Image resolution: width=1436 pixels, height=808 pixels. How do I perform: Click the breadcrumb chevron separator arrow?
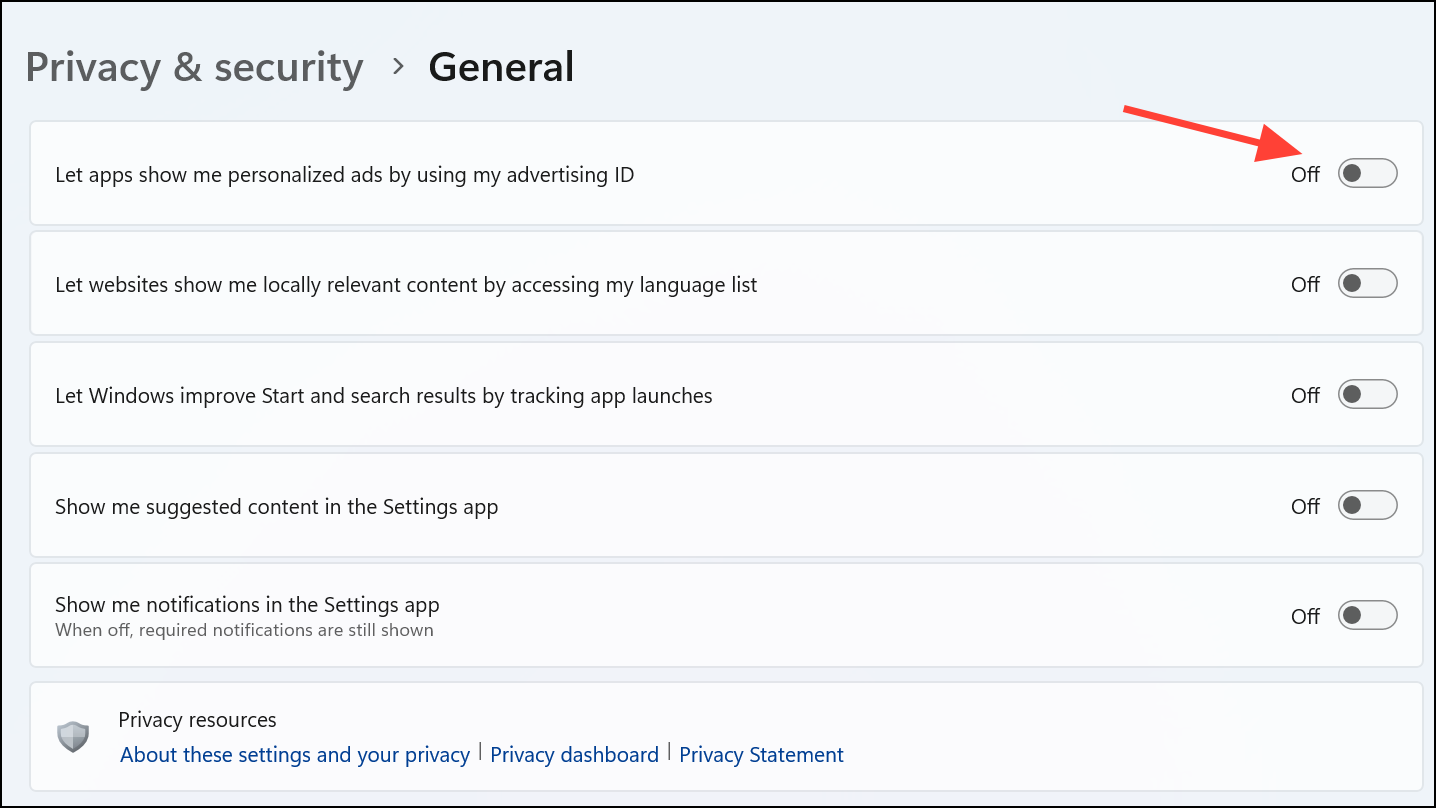(x=399, y=66)
